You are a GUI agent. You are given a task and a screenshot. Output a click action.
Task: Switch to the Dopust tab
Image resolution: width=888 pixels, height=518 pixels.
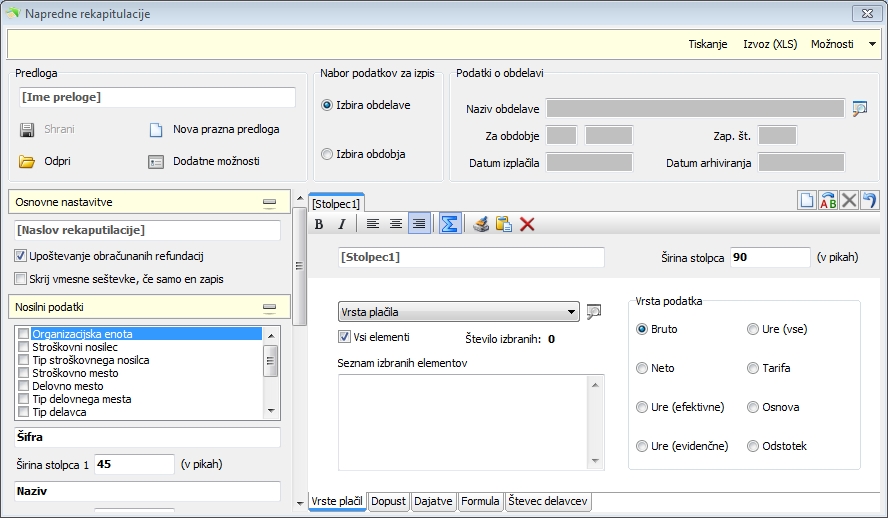[x=387, y=500]
